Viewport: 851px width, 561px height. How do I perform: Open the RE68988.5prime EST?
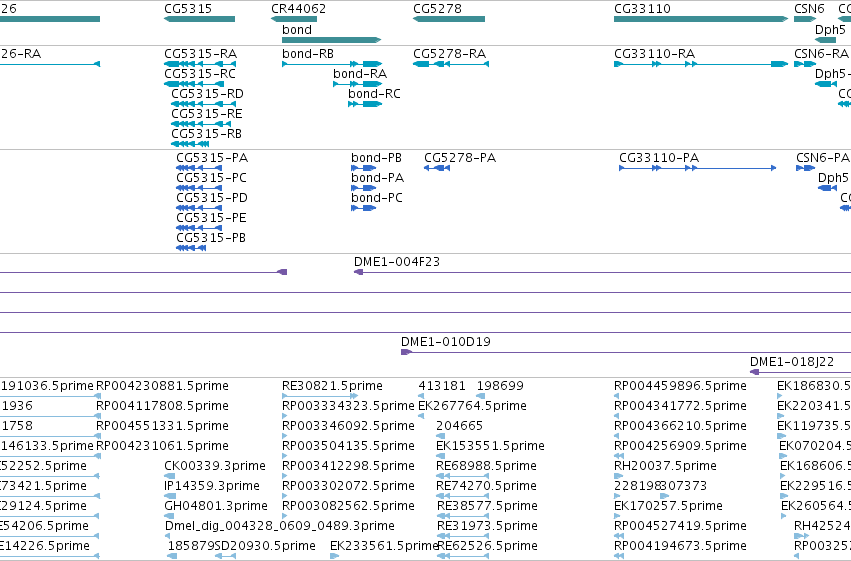(x=486, y=466)
